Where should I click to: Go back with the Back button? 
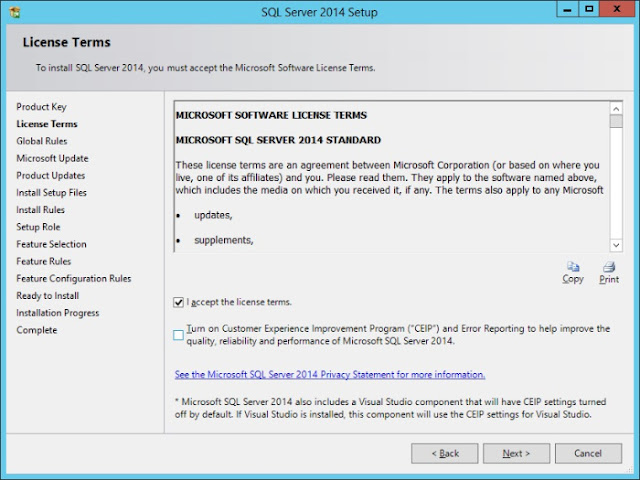[444, 453]
